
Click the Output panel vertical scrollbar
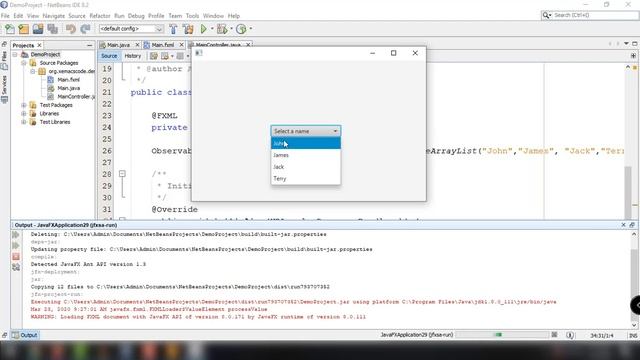633,280
